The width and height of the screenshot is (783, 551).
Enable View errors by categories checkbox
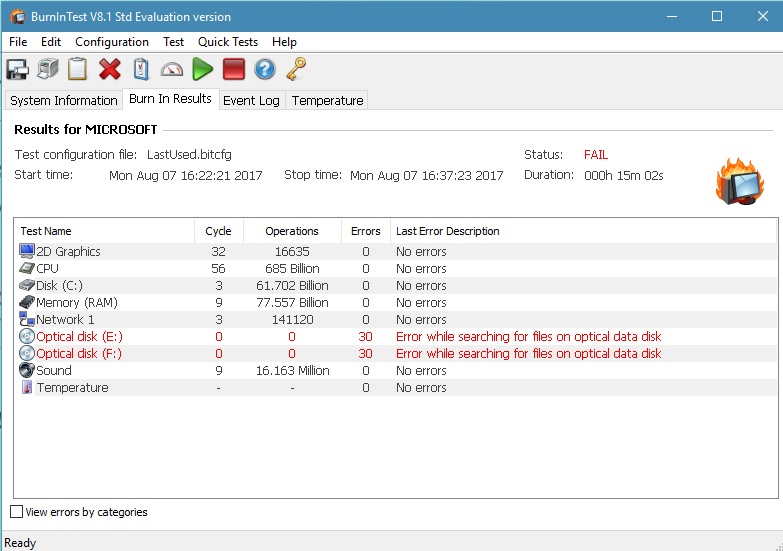16,512
